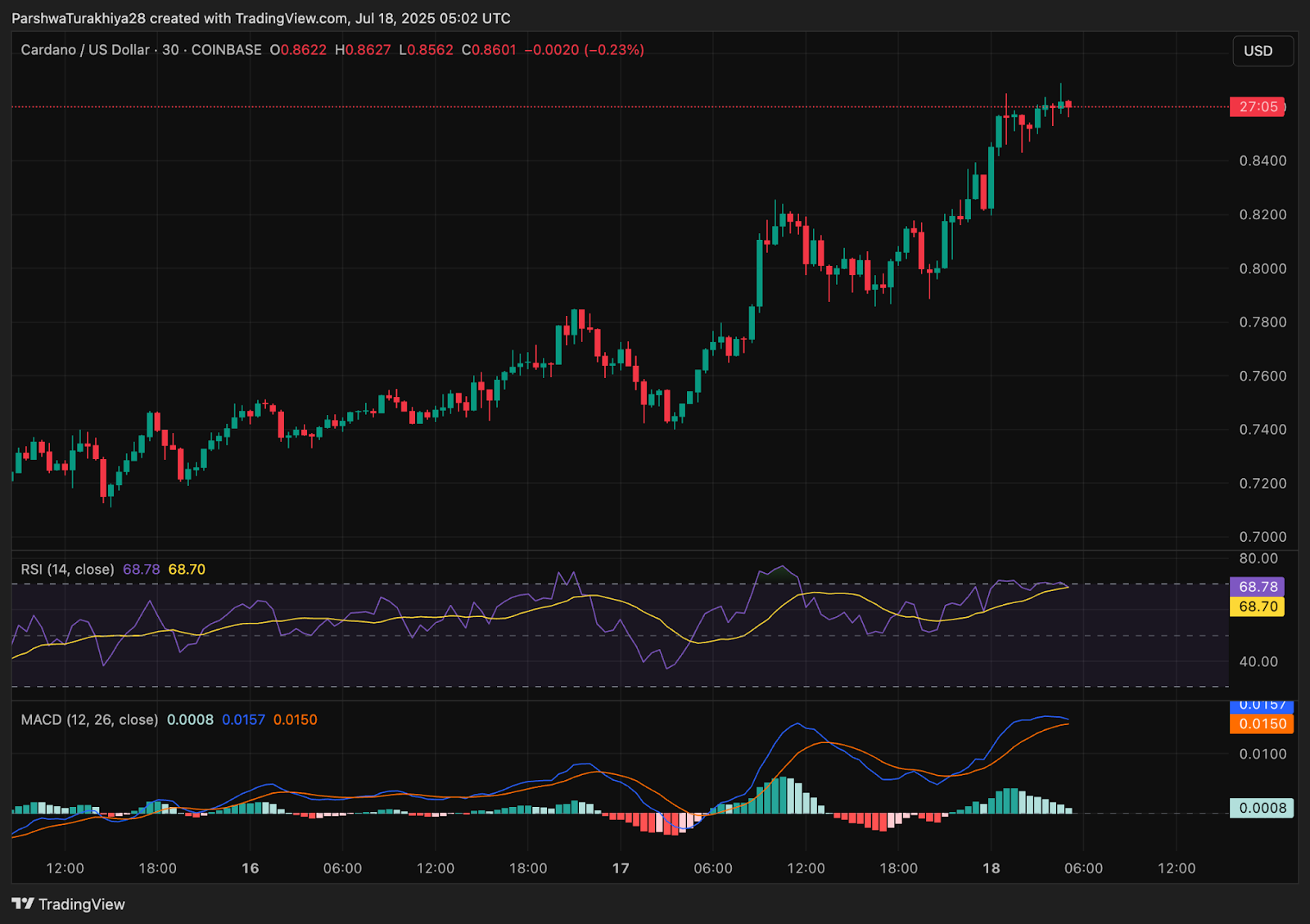
Task: Click the TradingView.com attribution text
Action: (291, 18)
